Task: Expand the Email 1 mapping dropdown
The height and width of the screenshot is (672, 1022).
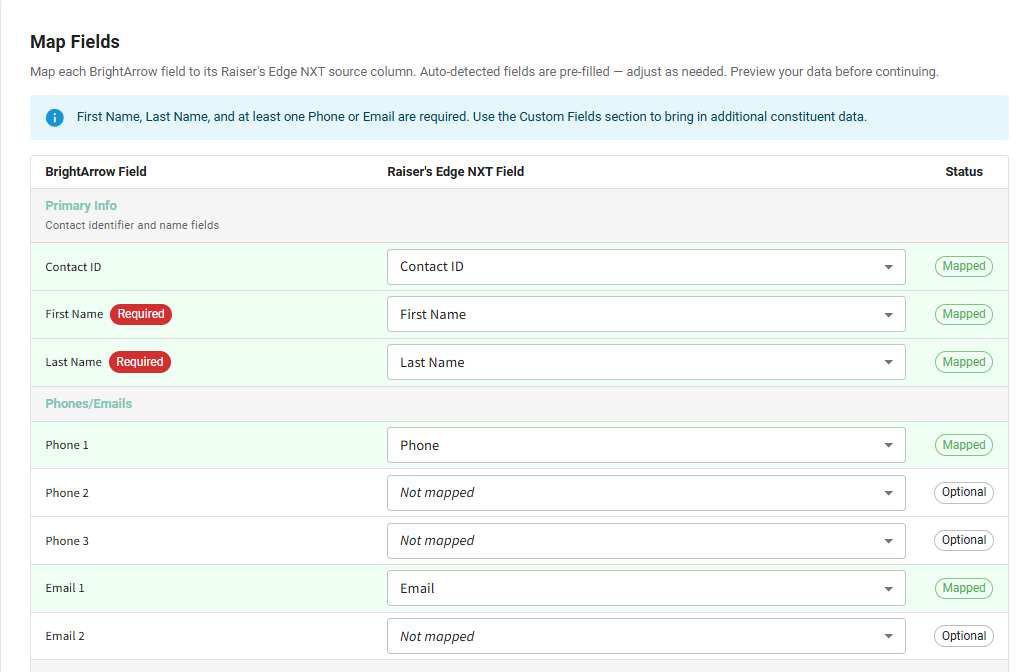Action: [x=646, y=589]
